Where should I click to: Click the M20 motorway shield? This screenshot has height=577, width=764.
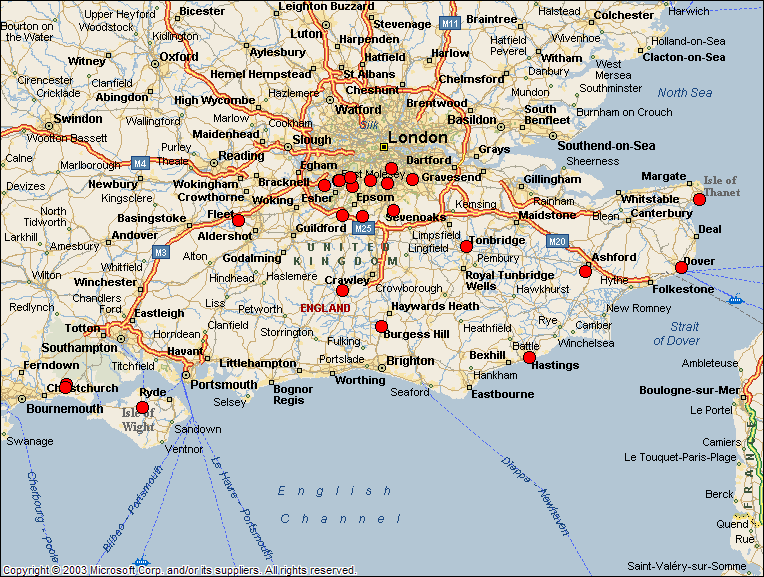tap(557, 240)
